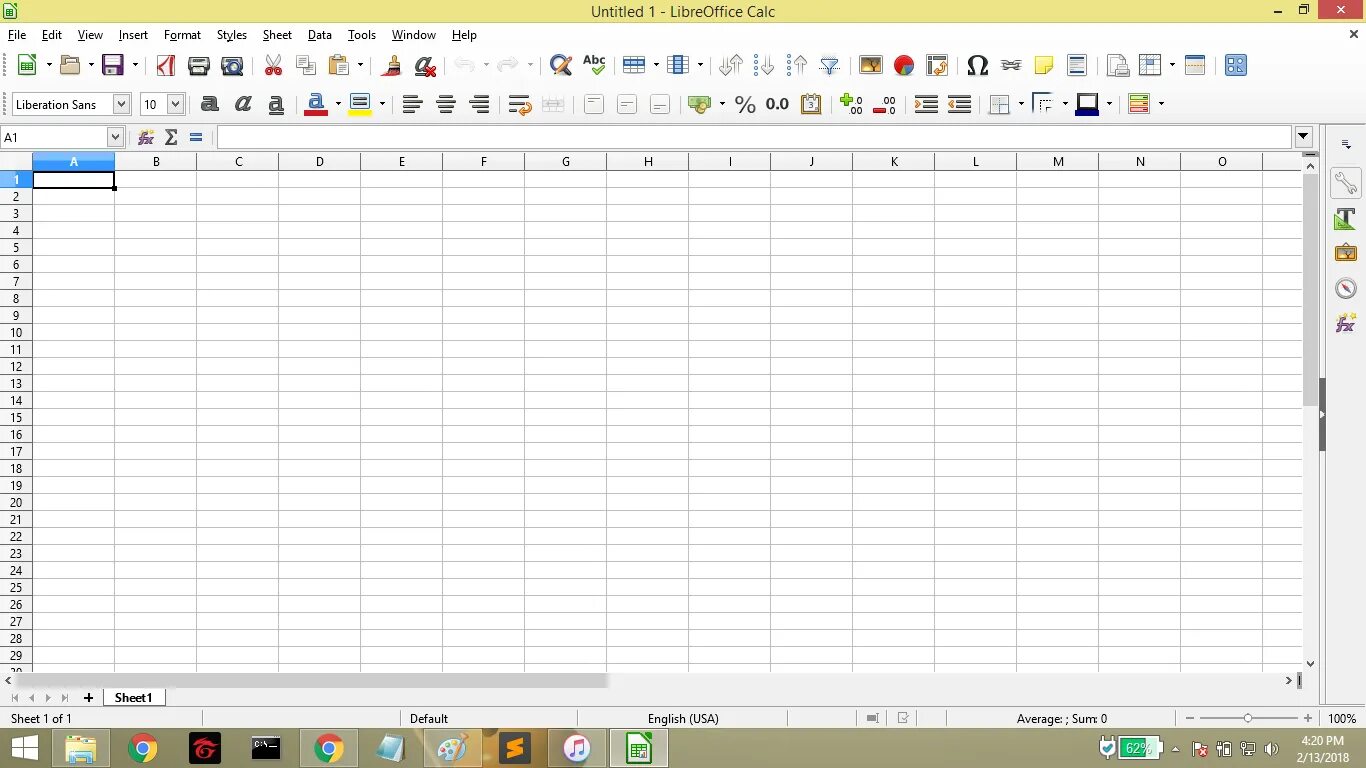Toggle Bold formatting
The image size is (1366, 768).
(x=210, y=104)
